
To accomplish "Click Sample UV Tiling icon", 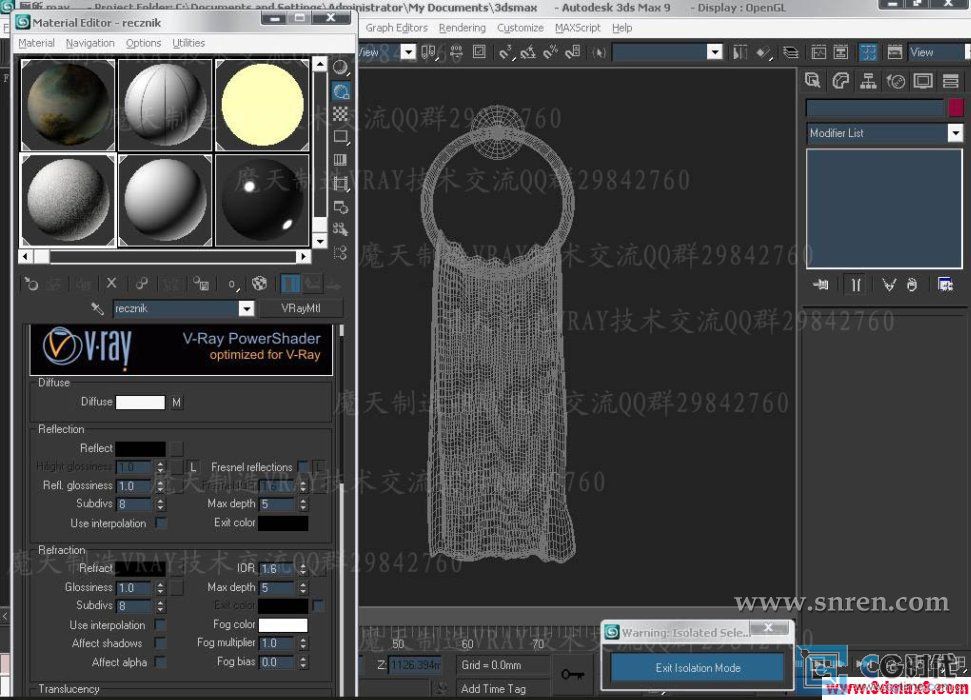I will tap(340, 137).
